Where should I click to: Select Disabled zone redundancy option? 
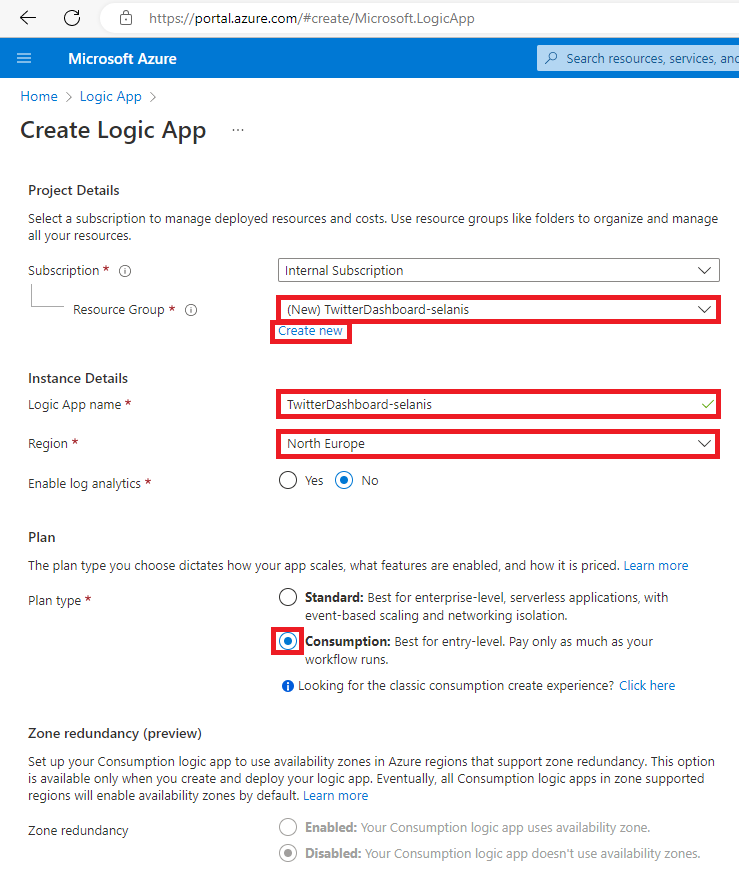[x=288, y=854]
